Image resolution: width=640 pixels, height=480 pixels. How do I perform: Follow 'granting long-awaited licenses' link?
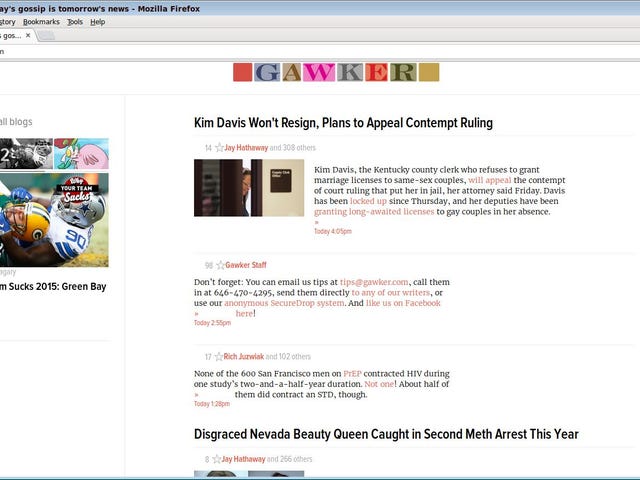[374, 211]
